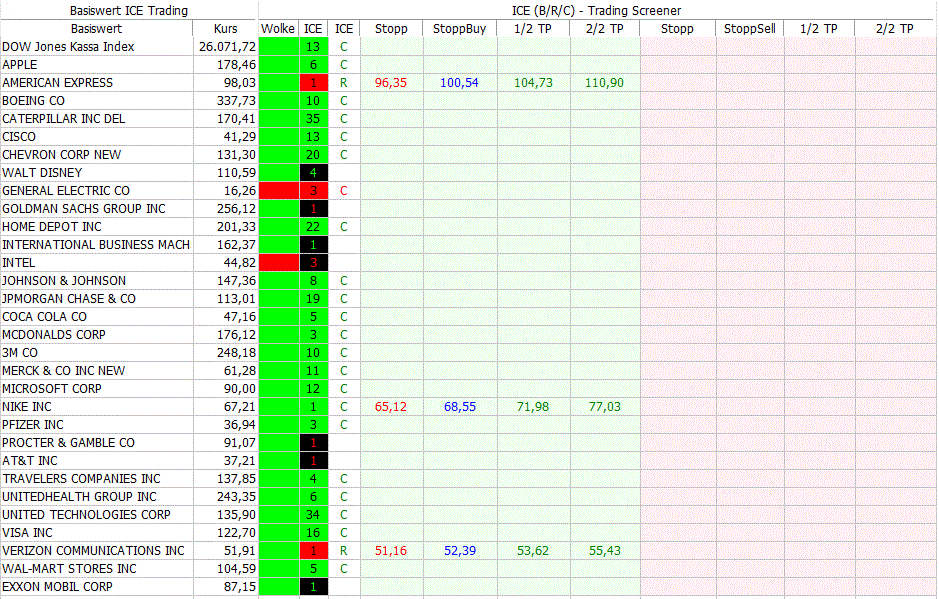Click the Dow Jones price 26.071,72
Screen dimensions: 939x599
[x=228, y=47]
